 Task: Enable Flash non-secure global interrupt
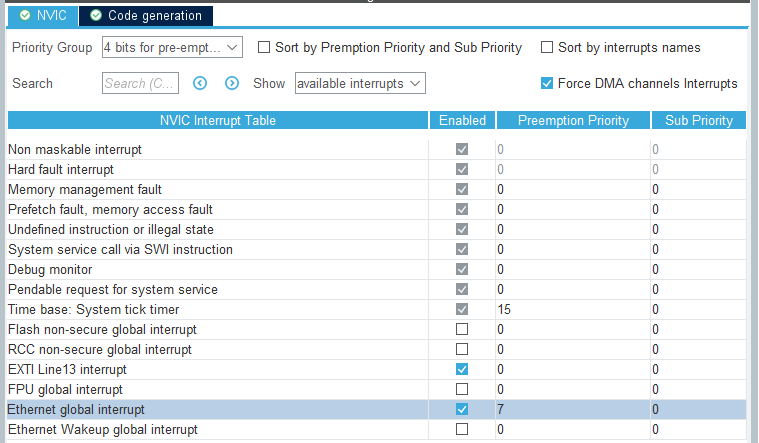tap(461, 329)
